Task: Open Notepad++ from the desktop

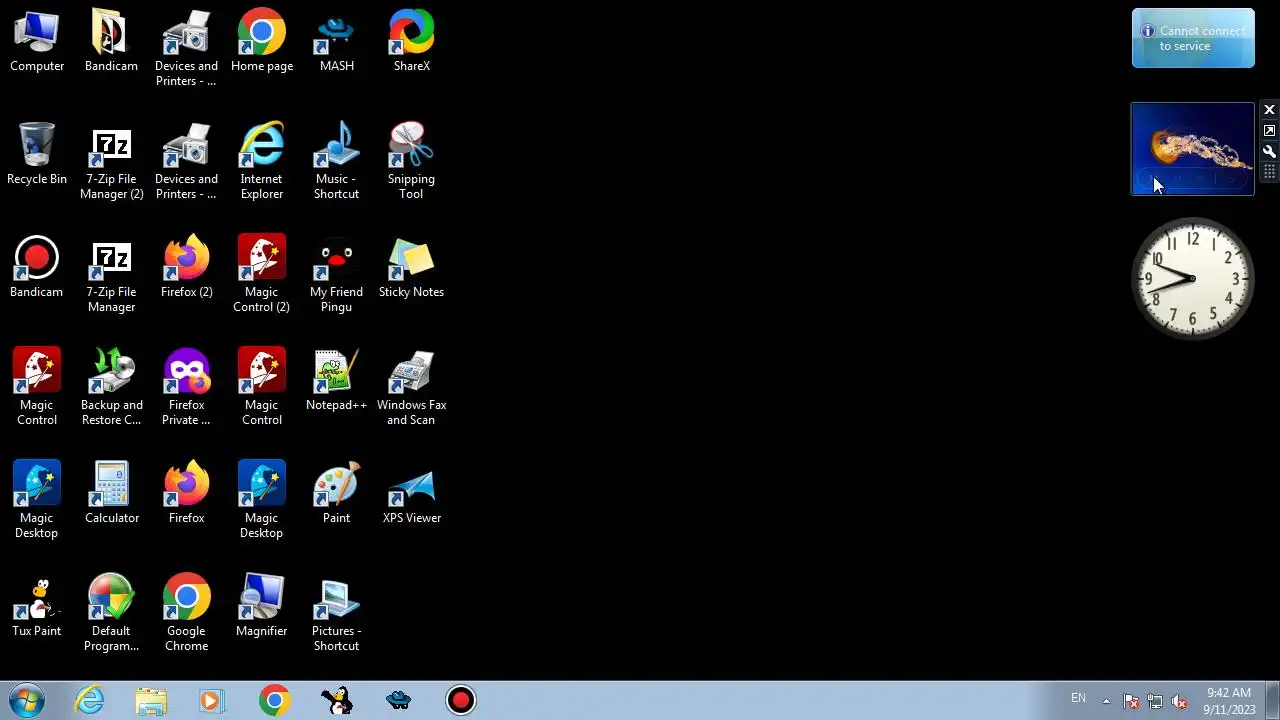Action: click(336, 381)
